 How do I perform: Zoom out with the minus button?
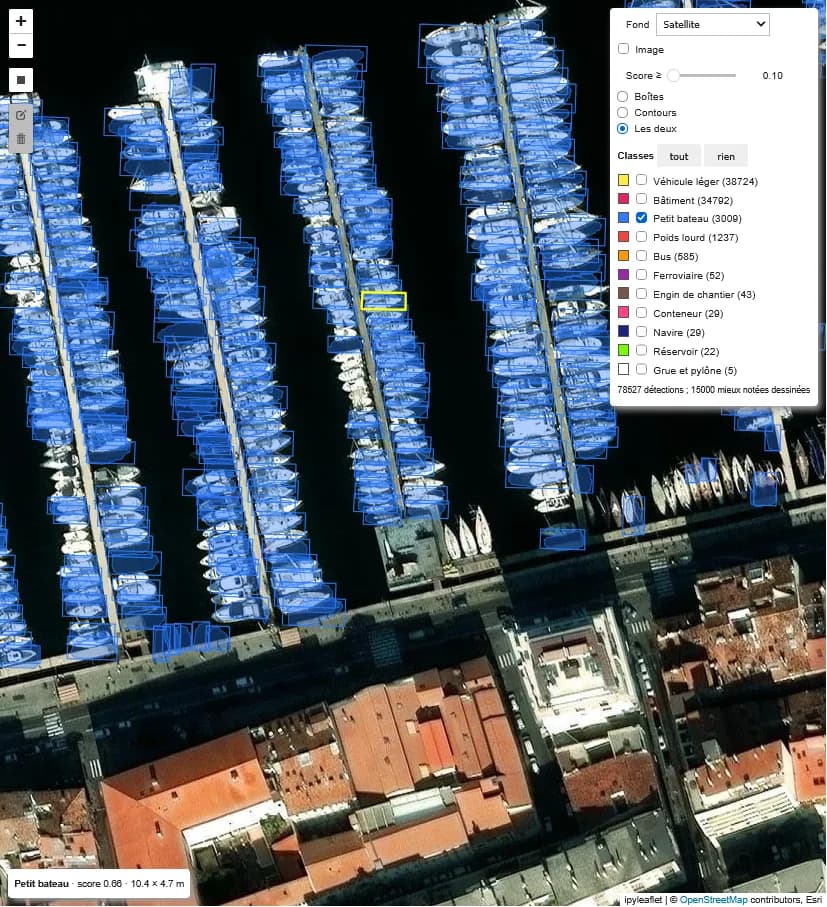(21, 46)
